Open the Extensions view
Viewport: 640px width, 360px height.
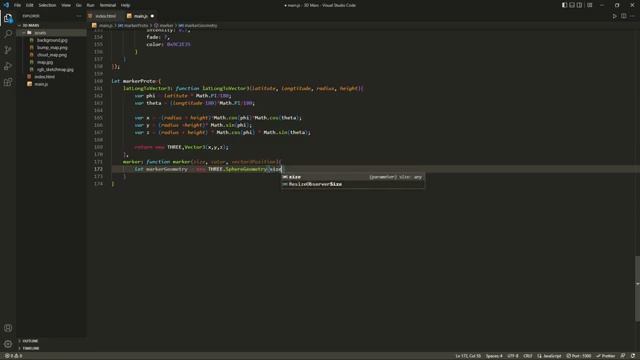coord(8,82)
